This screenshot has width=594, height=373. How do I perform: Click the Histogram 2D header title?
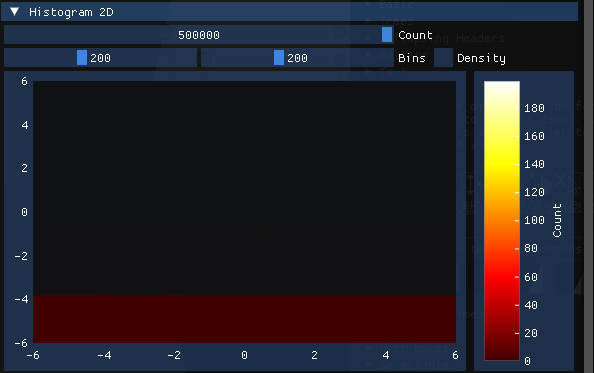pyautogui.click(x=71, y=12)
